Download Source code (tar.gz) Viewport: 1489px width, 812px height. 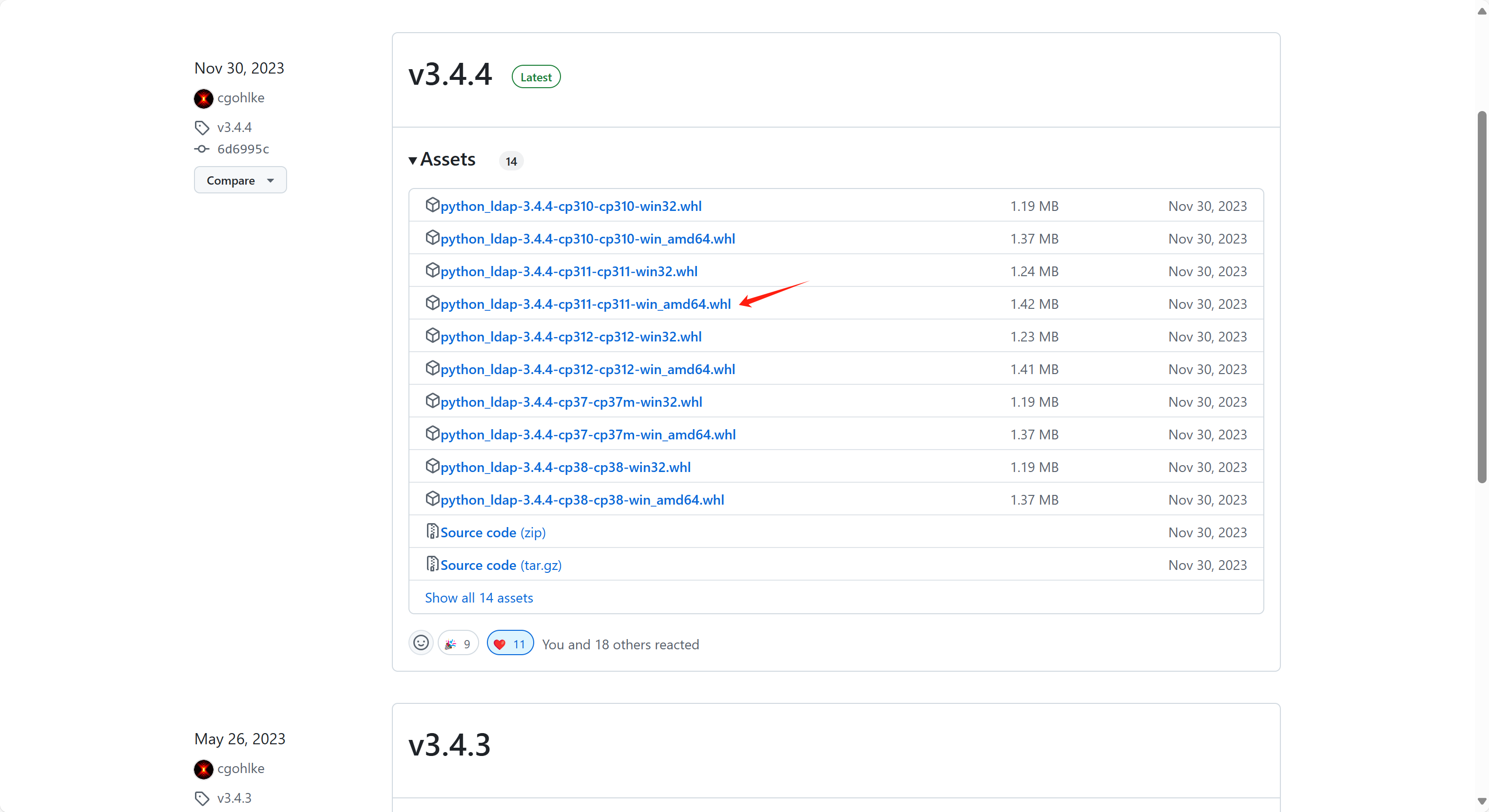pyautogui.click(x=501, y=565)
